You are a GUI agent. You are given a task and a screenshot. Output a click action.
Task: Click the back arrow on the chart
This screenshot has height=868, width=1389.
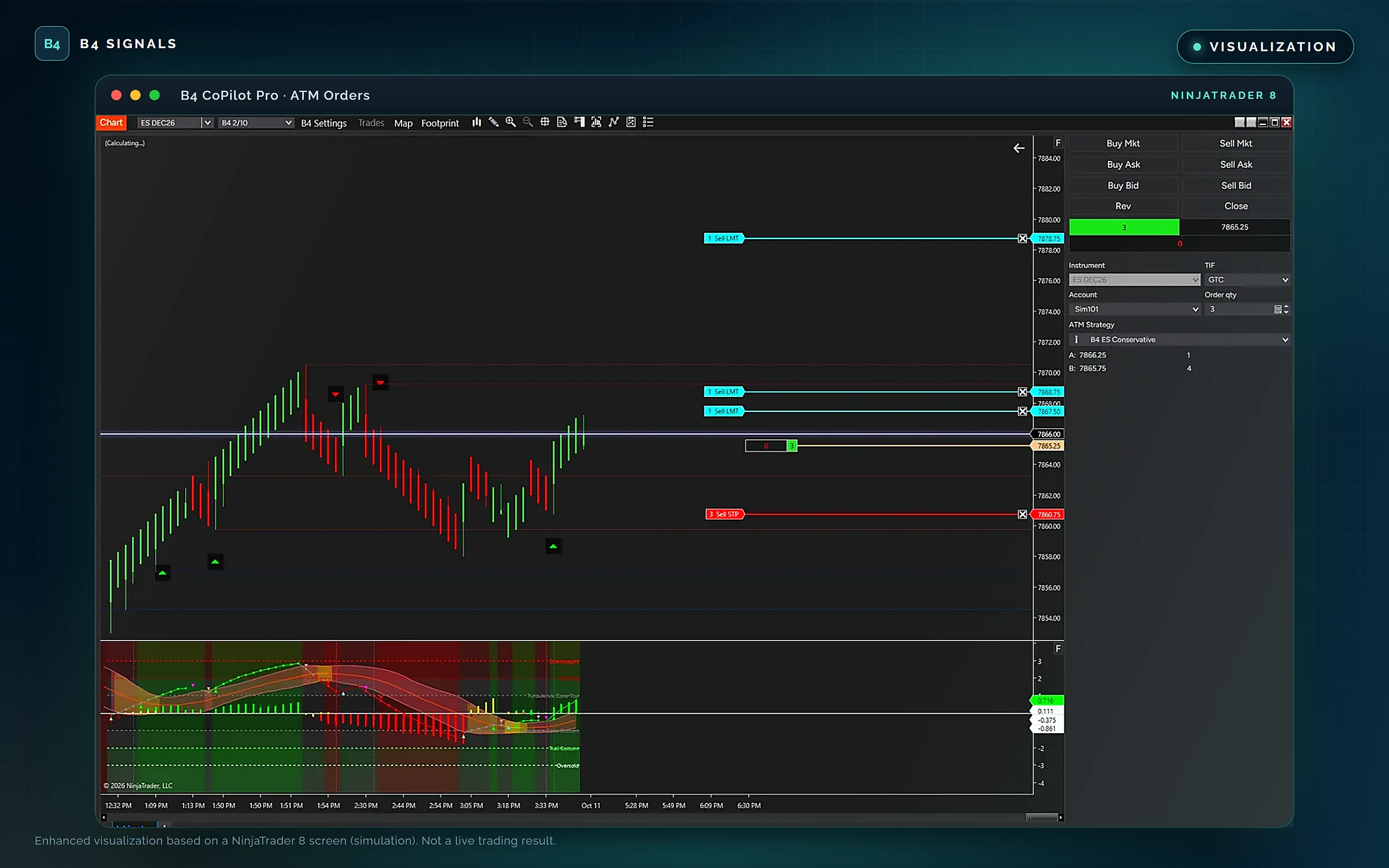pyautogui.click(x=1019, y=148)
